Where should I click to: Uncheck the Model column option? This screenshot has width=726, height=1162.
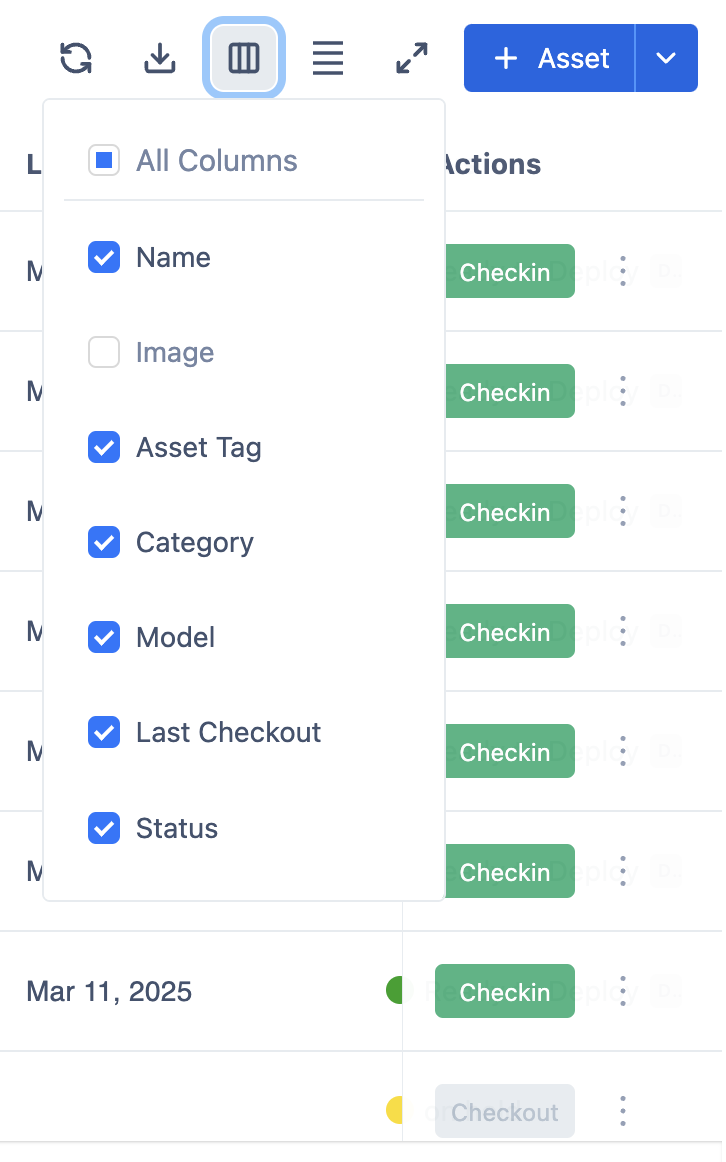click(x=104, y=637)
